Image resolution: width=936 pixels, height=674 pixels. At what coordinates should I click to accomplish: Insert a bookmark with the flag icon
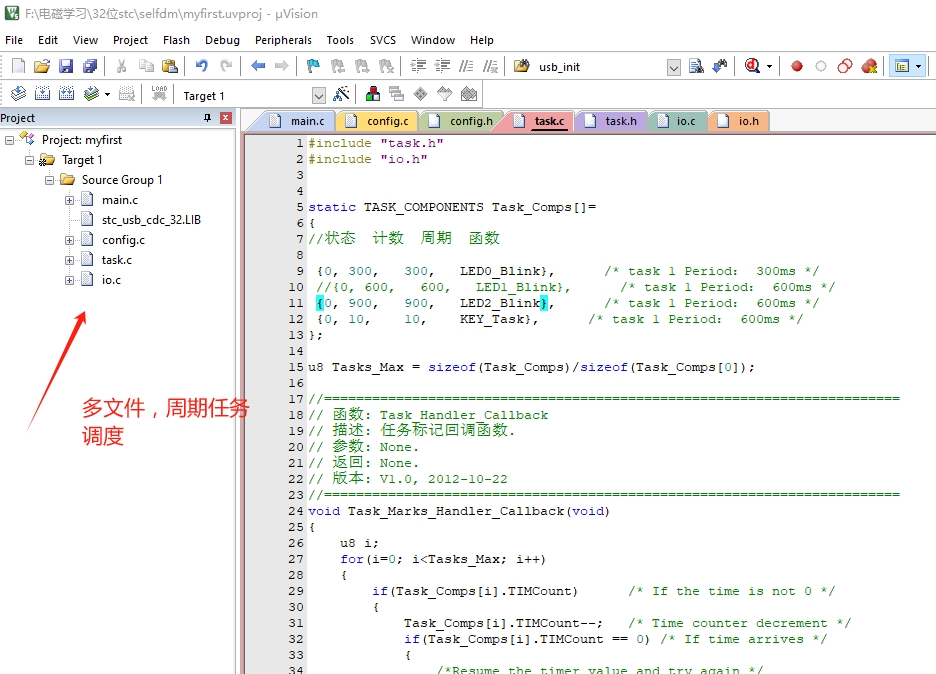[x=313, y=66]
